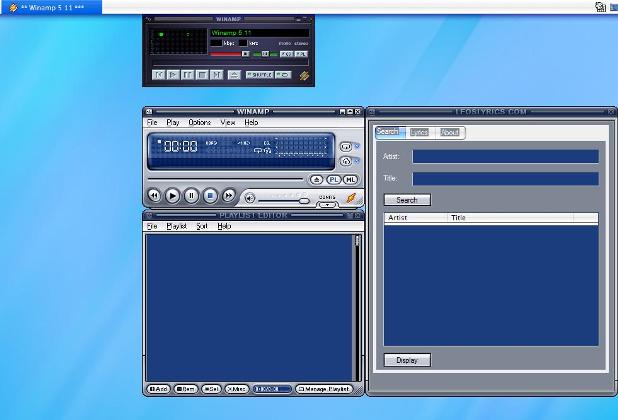
Task: Click the Manage Playlist button
Action: pyautogui.click(x=324, y=389)
